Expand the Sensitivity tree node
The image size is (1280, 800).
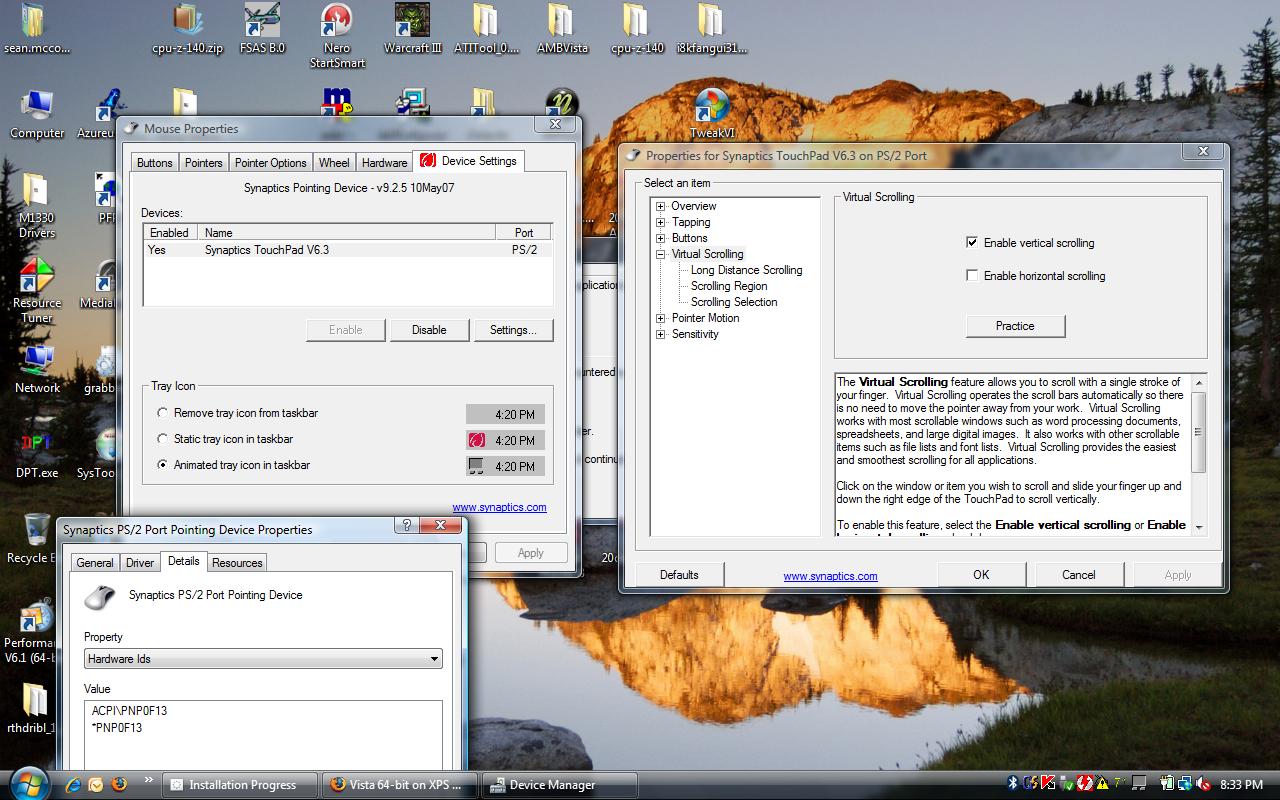coord(661,335)
